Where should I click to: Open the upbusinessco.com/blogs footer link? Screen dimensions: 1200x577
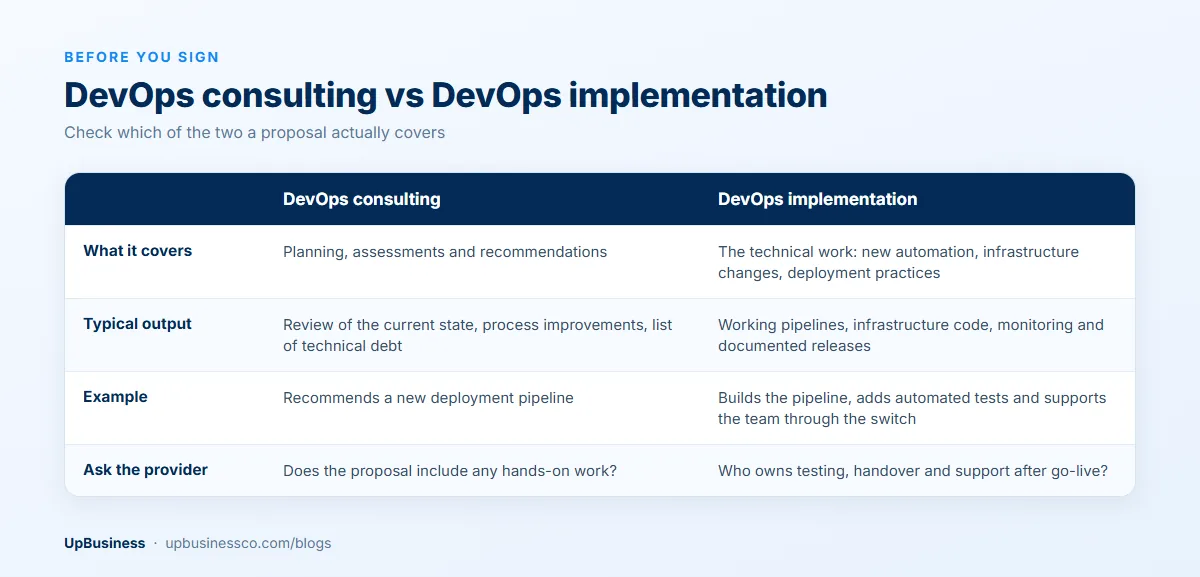click(248, 543)
